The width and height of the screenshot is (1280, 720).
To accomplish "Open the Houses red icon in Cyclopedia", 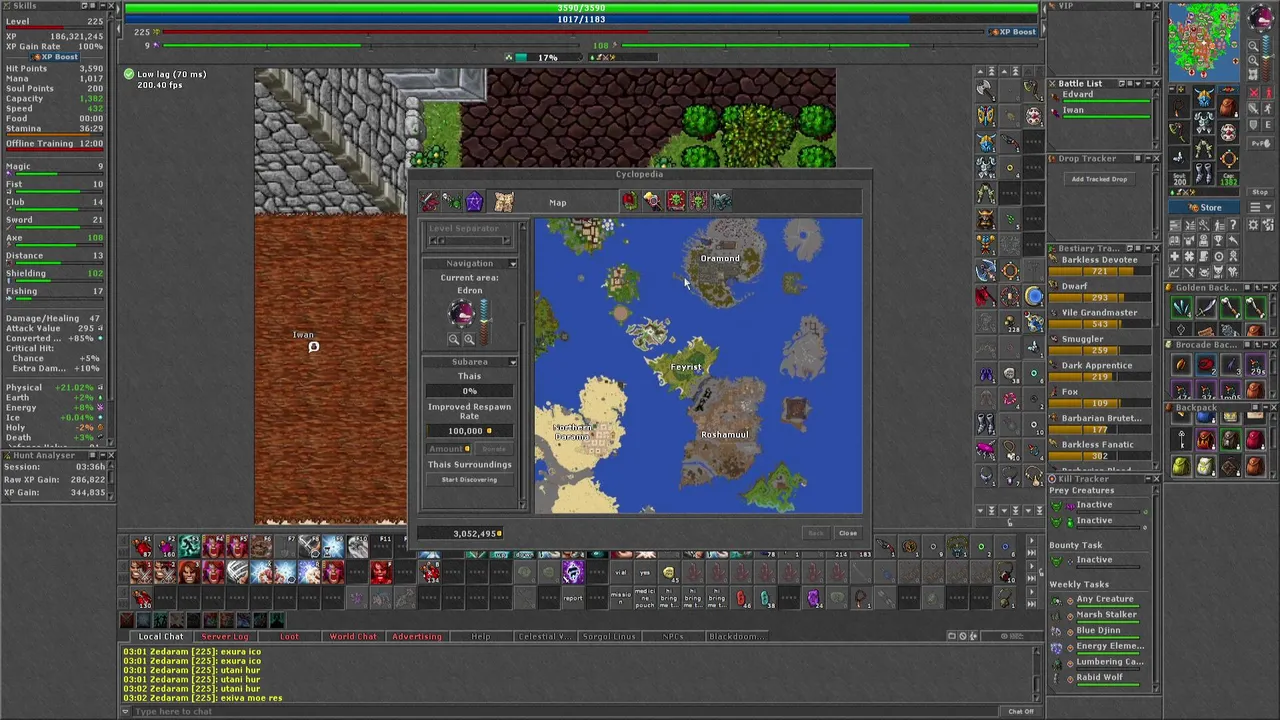I will pyautogui.click(x=629, y=202).
